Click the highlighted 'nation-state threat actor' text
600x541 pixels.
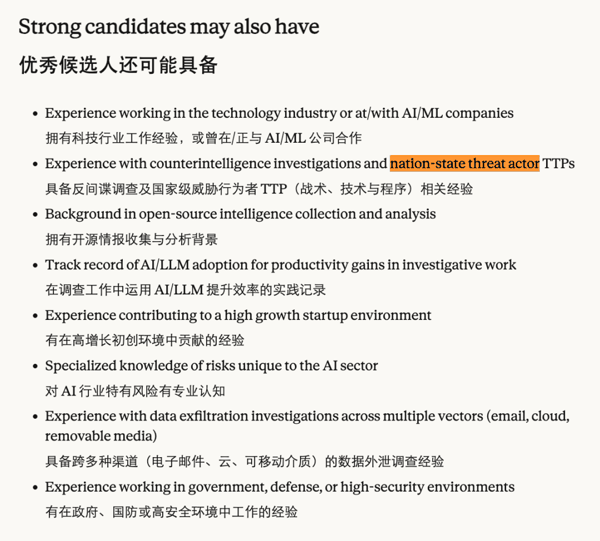465,164
